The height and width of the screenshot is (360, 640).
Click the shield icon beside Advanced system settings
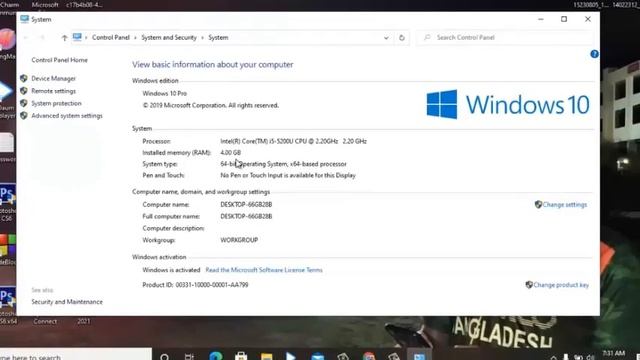point(24,116)
